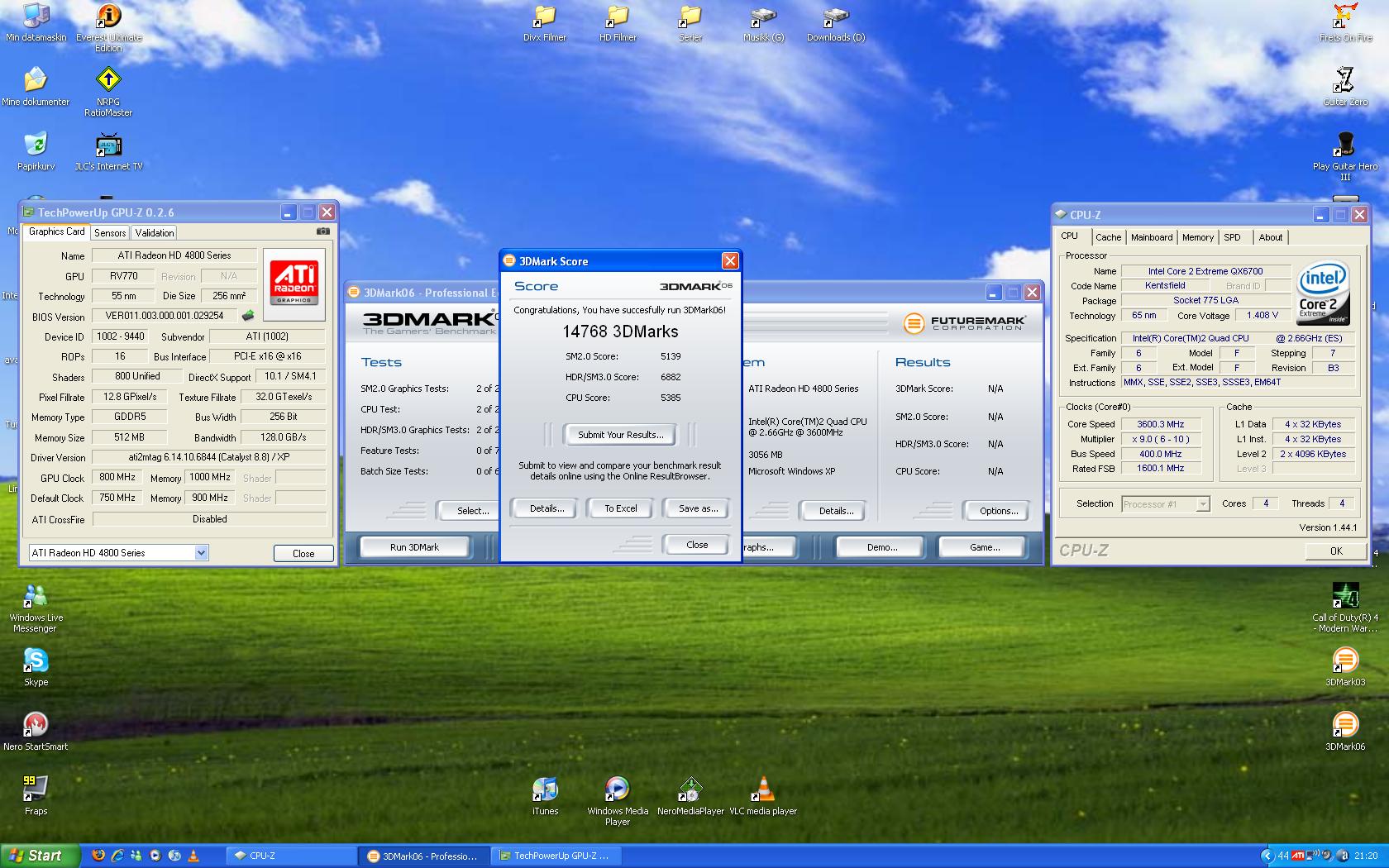
Task: Open the 3DMark03 desktop shortcut
Action: [1344, 661]
